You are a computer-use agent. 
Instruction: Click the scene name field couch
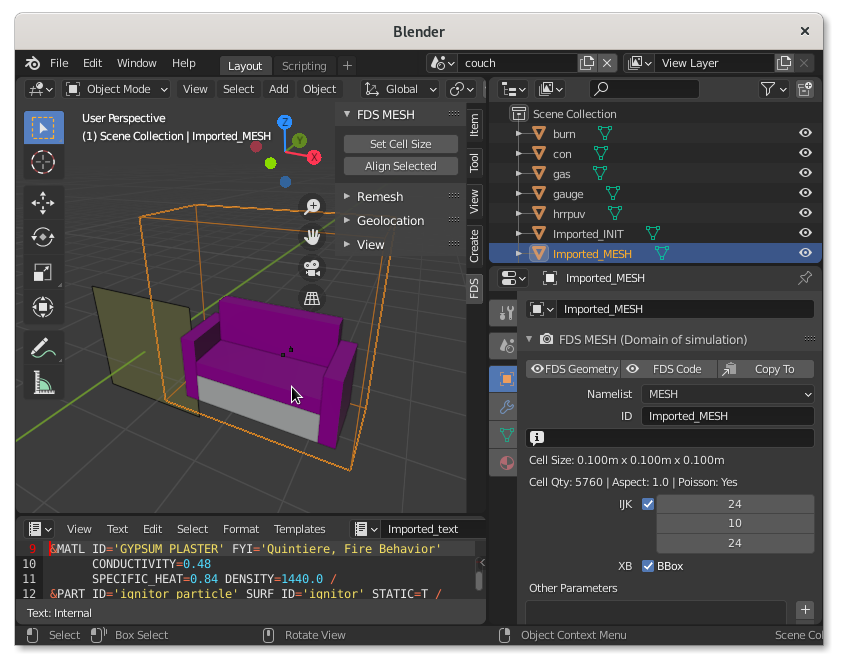pyautogui.click(x=518, y=63)
